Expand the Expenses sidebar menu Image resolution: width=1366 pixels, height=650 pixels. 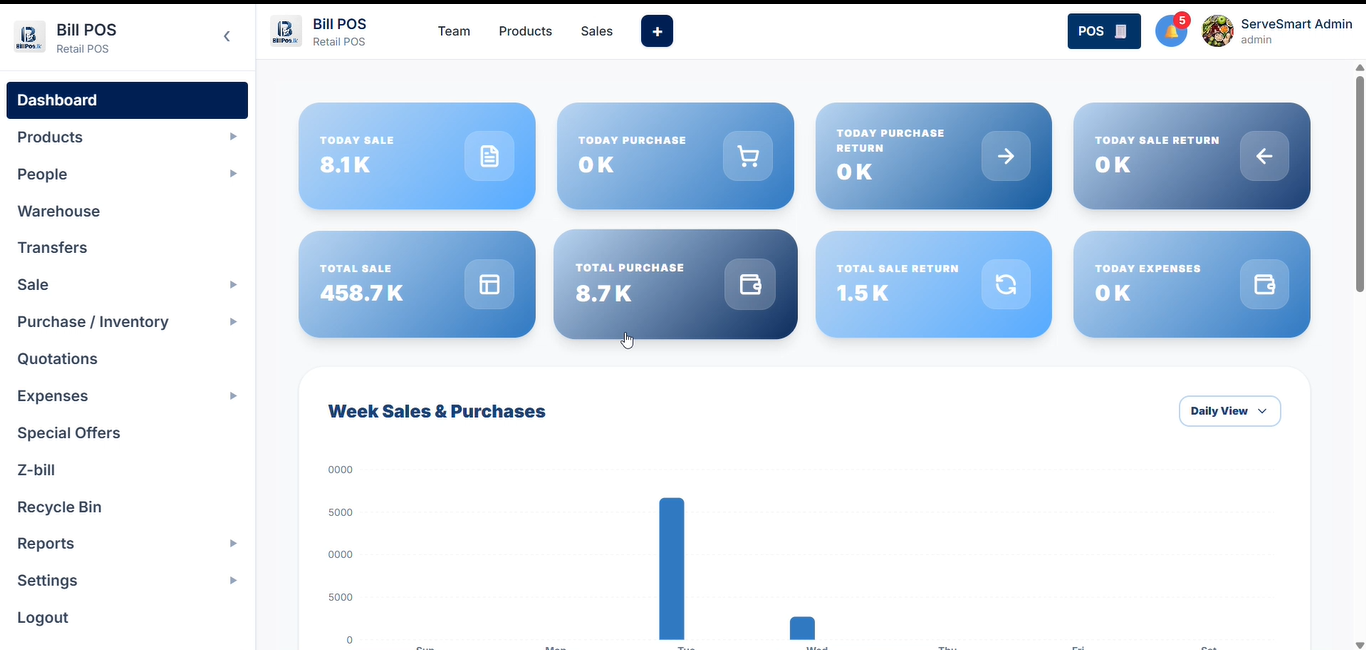pos(127,396)
